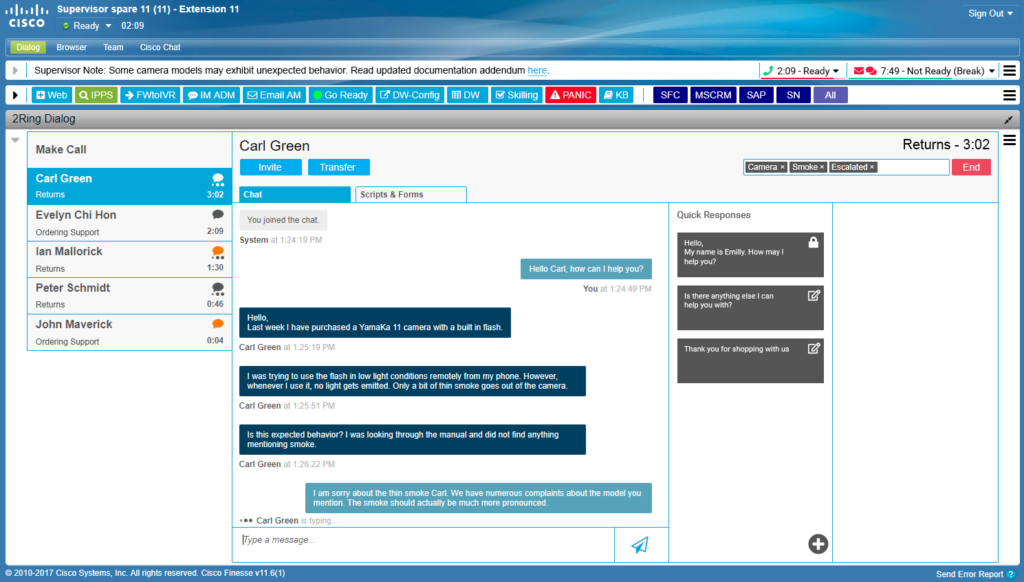Open DW-Config from the toolbar

click(409, 94)
